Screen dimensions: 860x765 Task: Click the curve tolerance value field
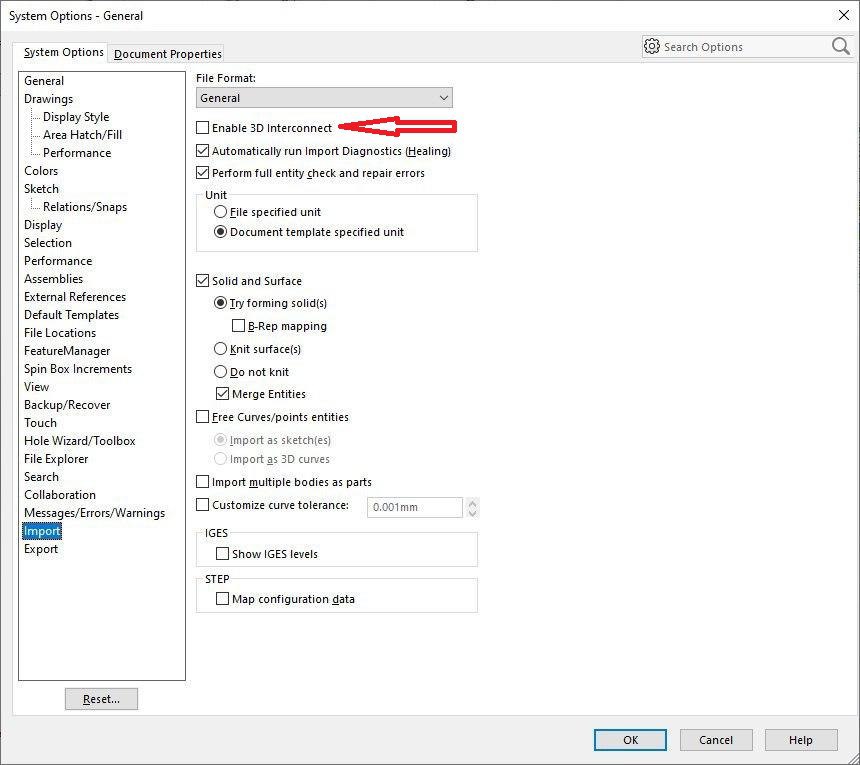[x=415, y=507]
